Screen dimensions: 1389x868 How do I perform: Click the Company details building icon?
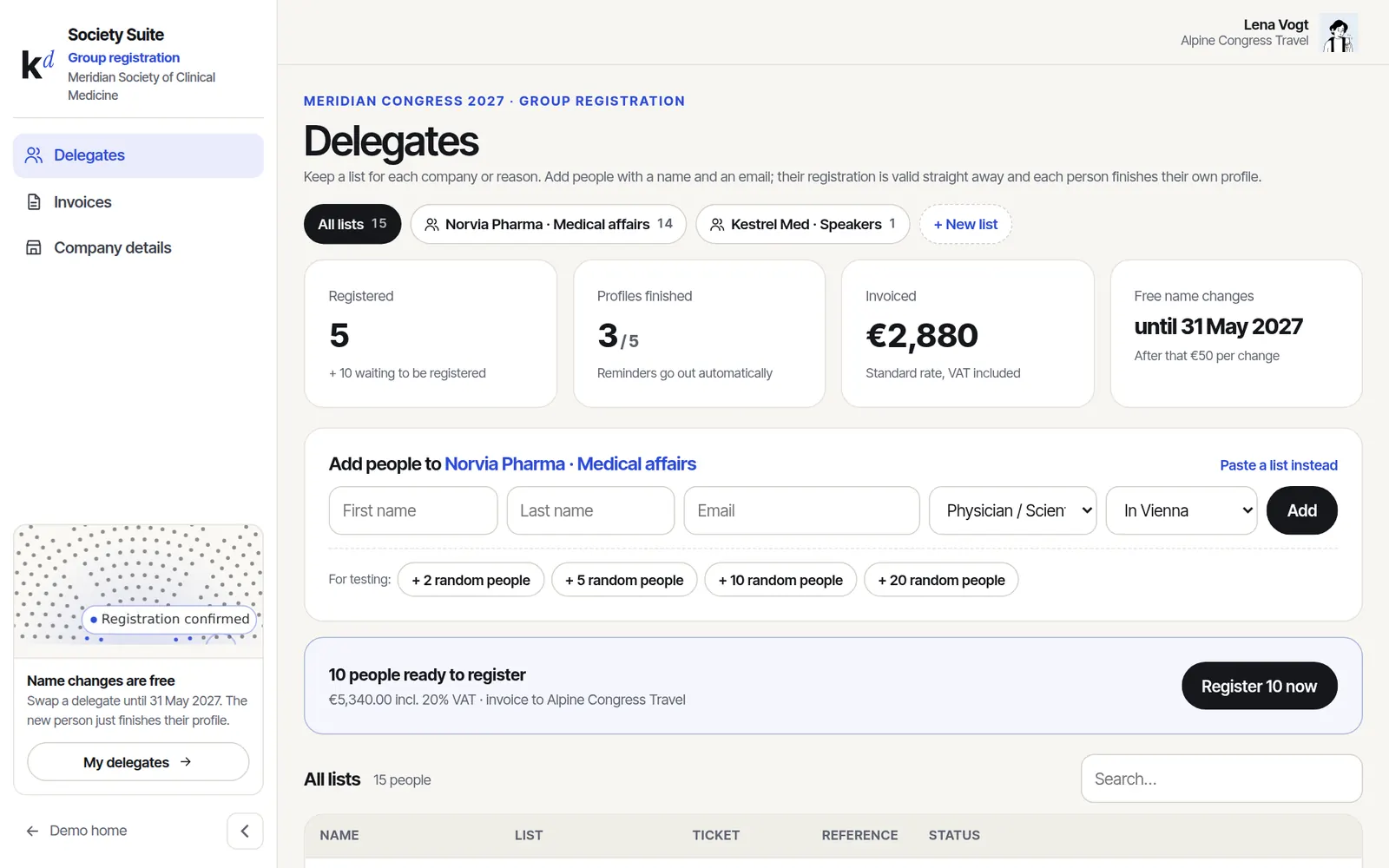[34, 247]
